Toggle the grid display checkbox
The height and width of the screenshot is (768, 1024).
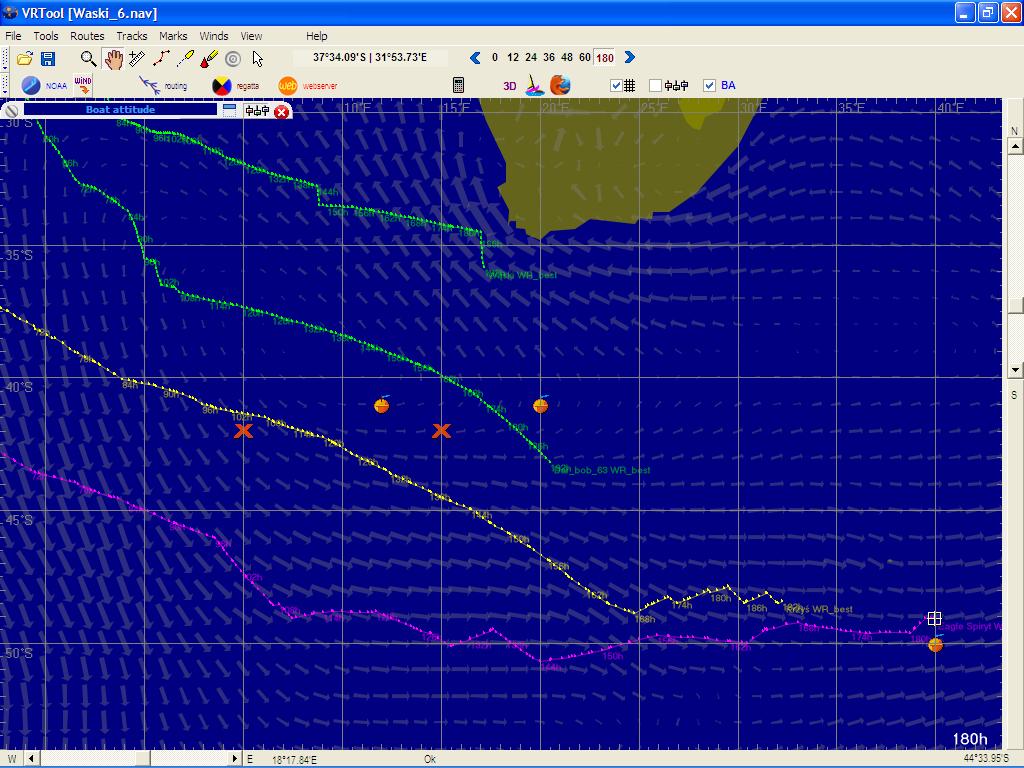(616, 86)
